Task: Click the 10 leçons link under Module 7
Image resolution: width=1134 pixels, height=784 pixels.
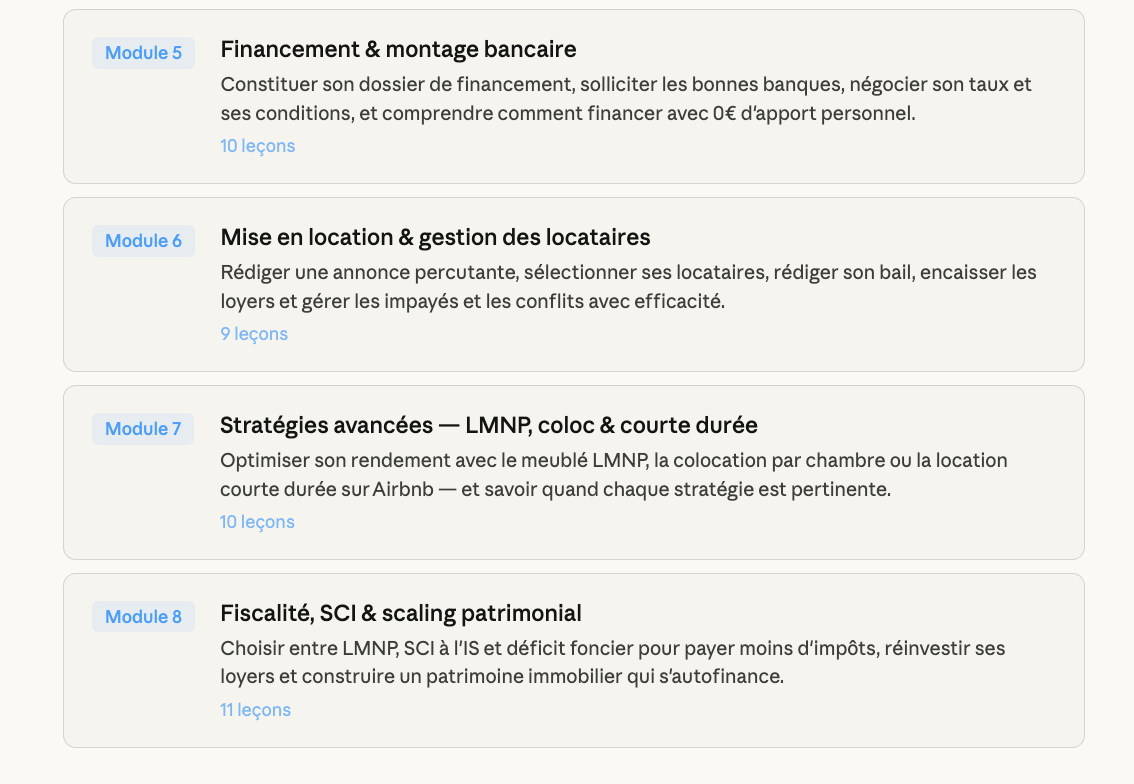Action: click(257, 522)
